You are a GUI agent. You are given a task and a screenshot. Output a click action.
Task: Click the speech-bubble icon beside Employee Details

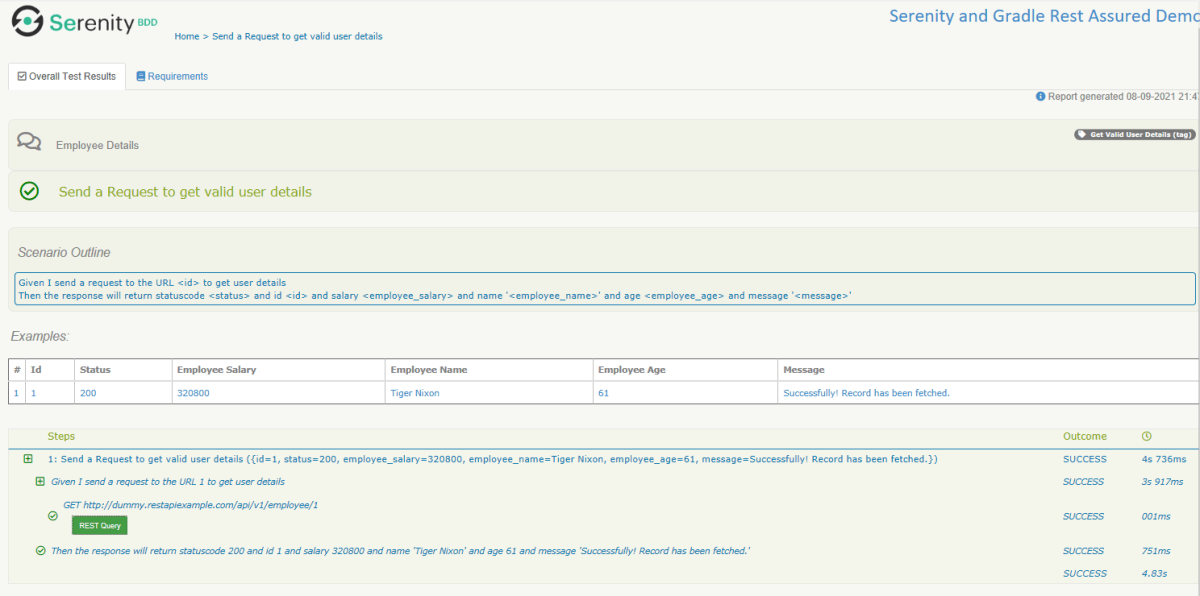click(x=28, y=141)
